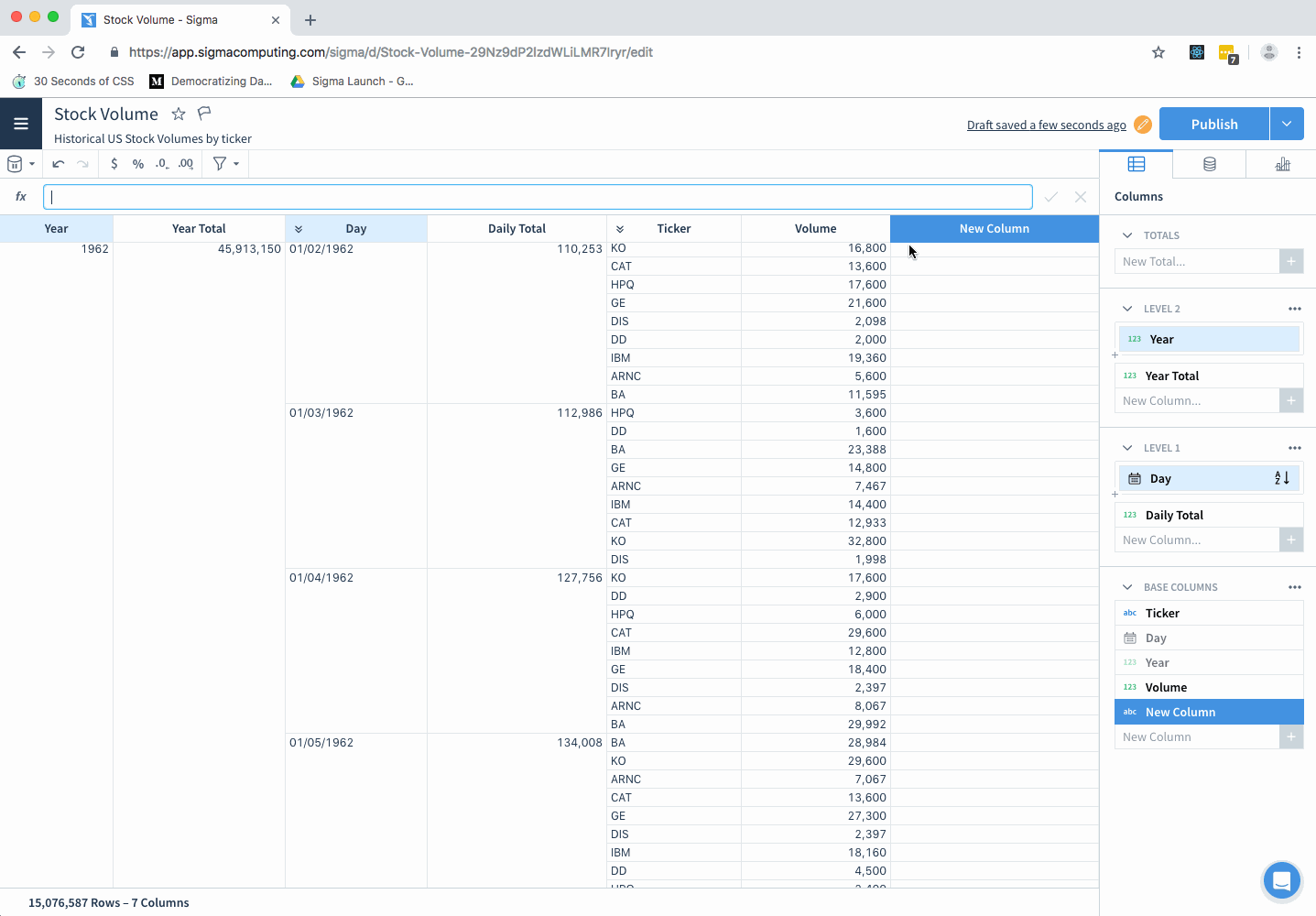Select the Year Total column header
1316x916 pixels.
(x=199, y=229)
